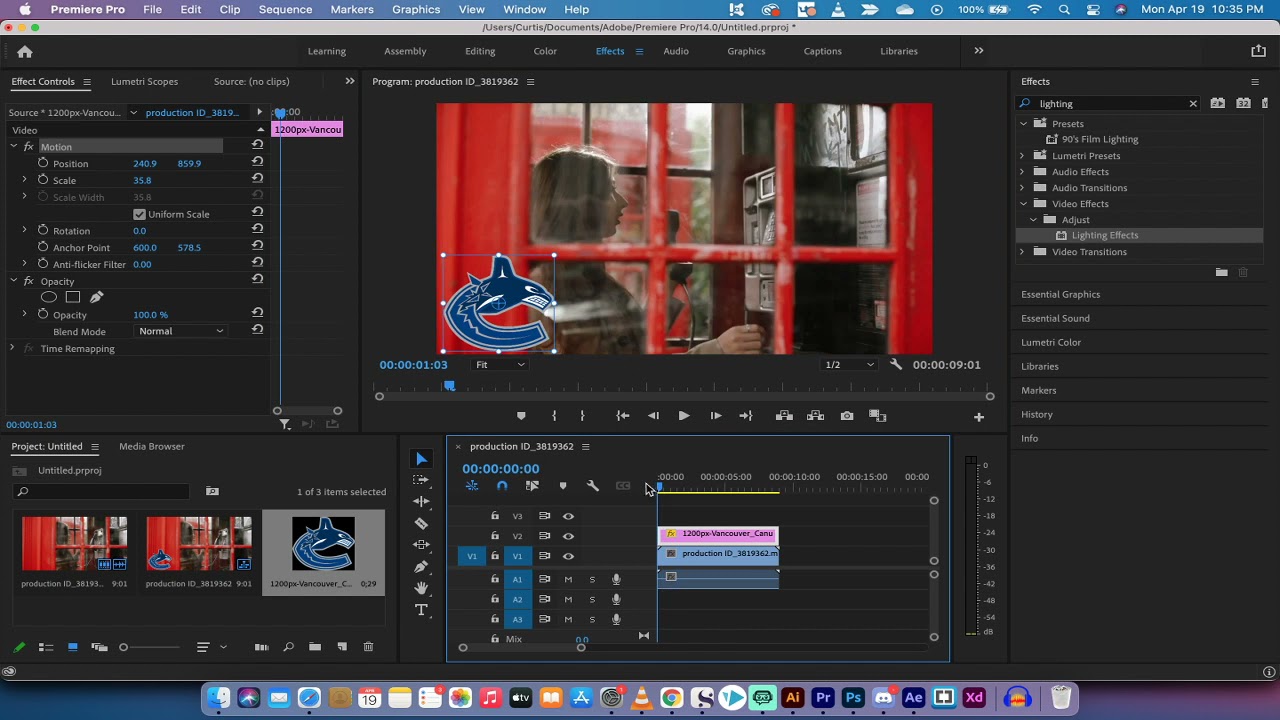This screenshot has height=720, width=1280.
Task: Open the Lumetri Scopes tab
Action: click(144, 82)
